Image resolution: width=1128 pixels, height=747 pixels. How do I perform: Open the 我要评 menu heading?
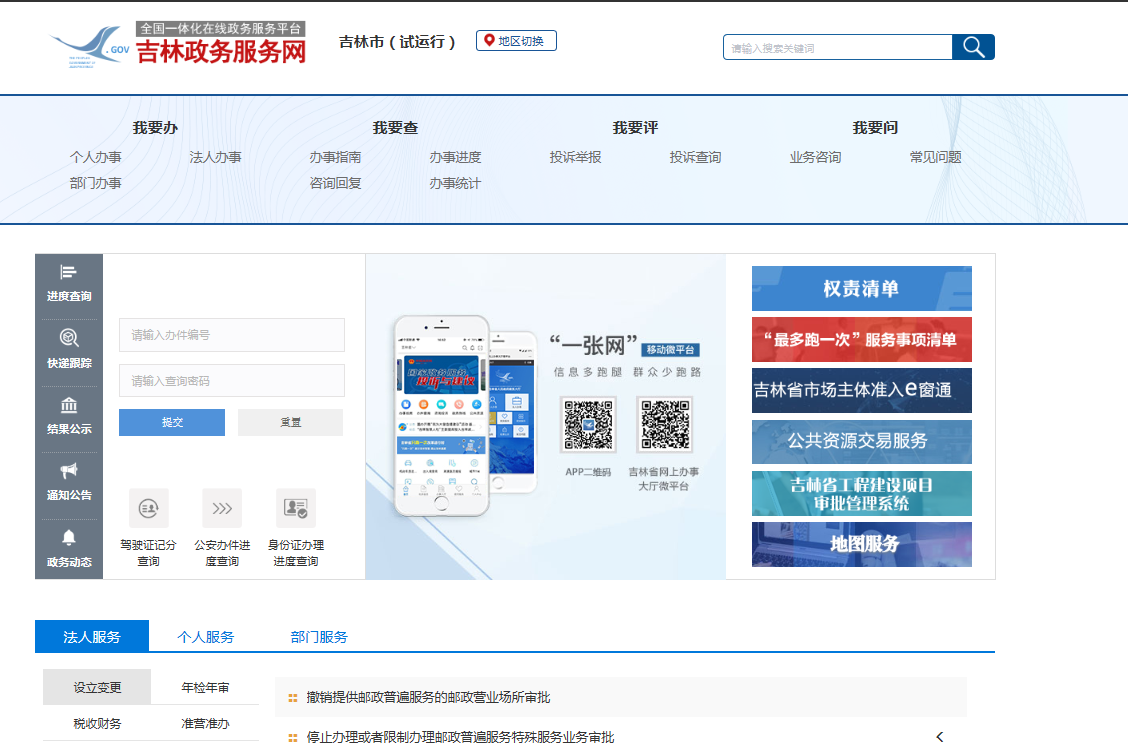(x=635, y=127)
